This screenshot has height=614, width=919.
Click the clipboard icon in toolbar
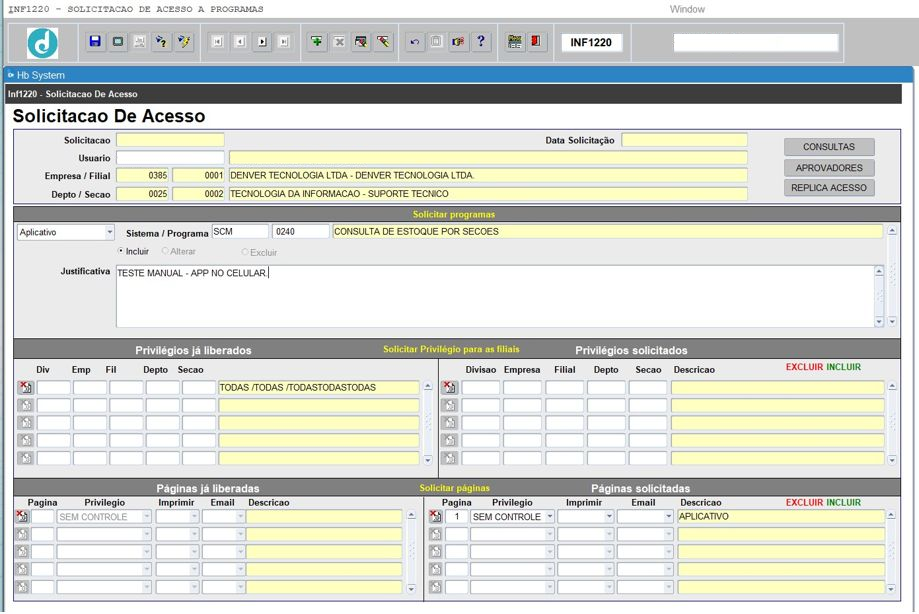[x=436, y=42]
